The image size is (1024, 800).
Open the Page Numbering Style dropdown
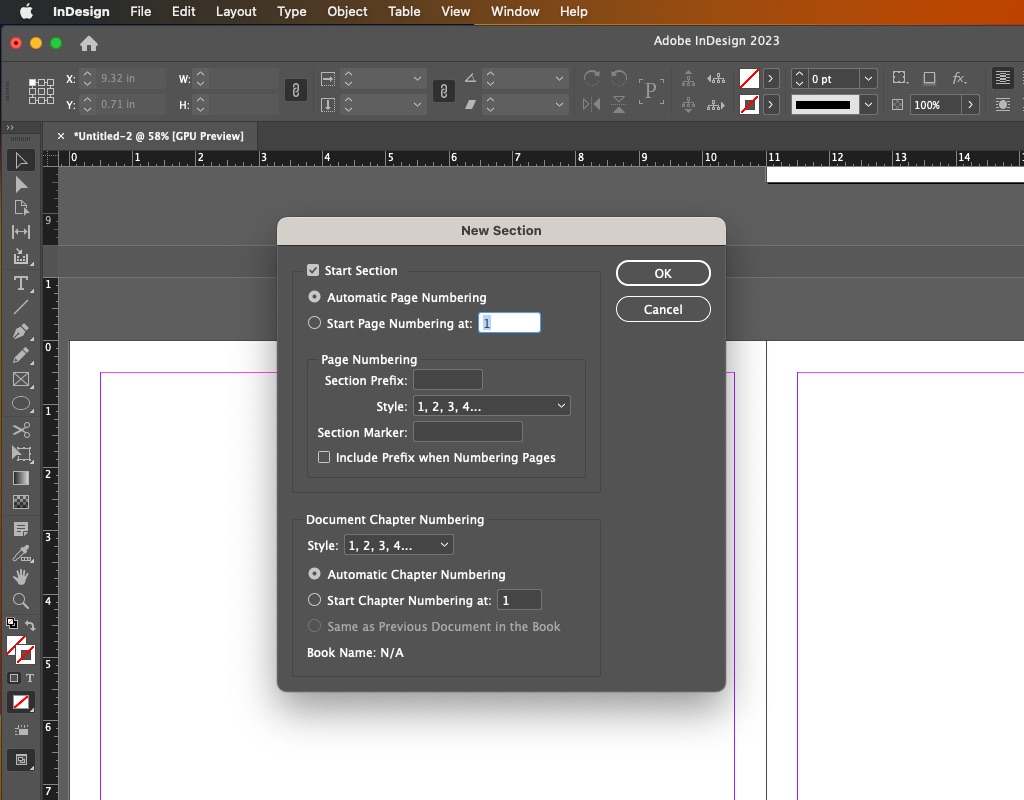click(491, 405)
